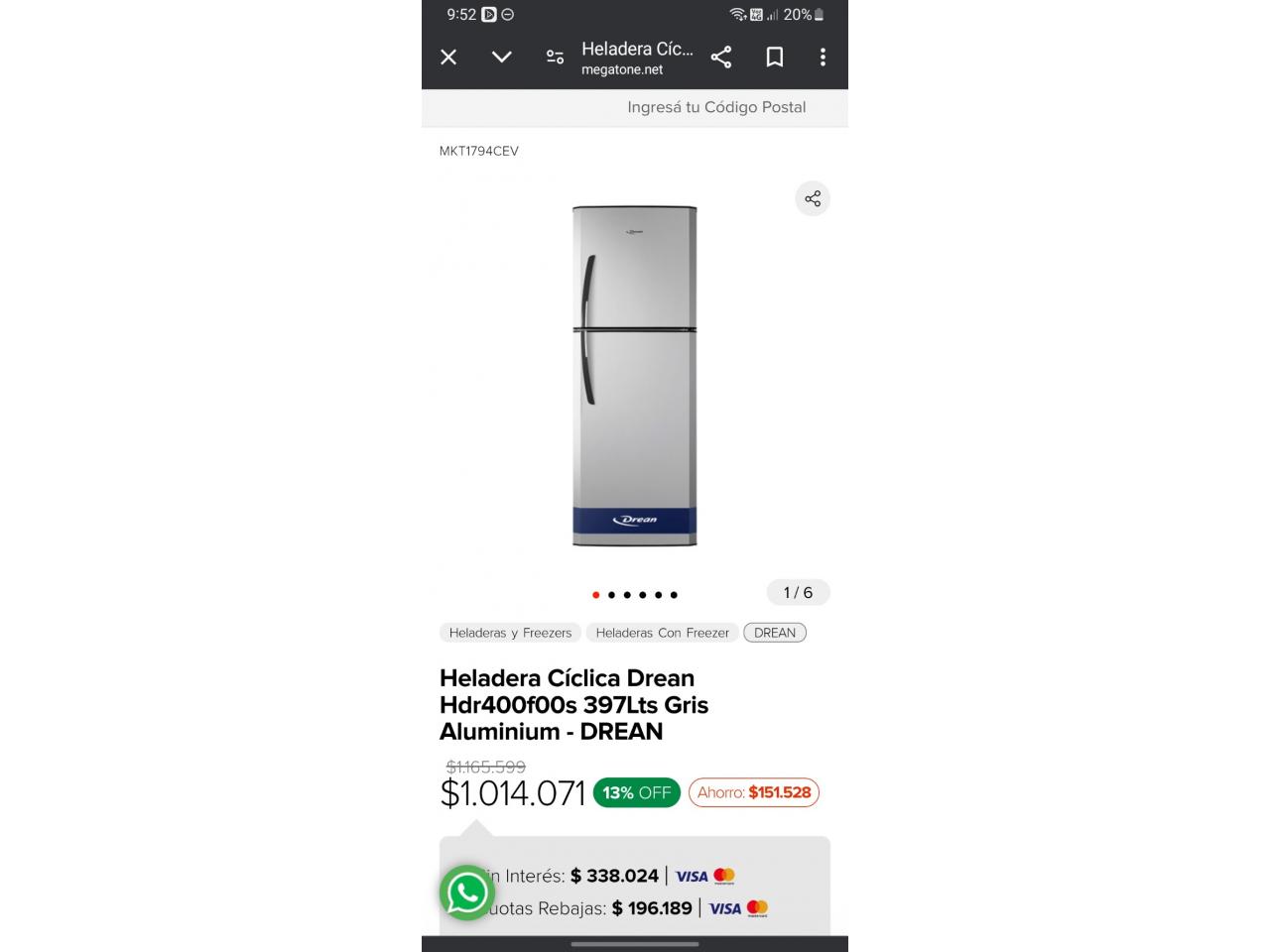Open WhatsApp chat floating button

[467, 892]
